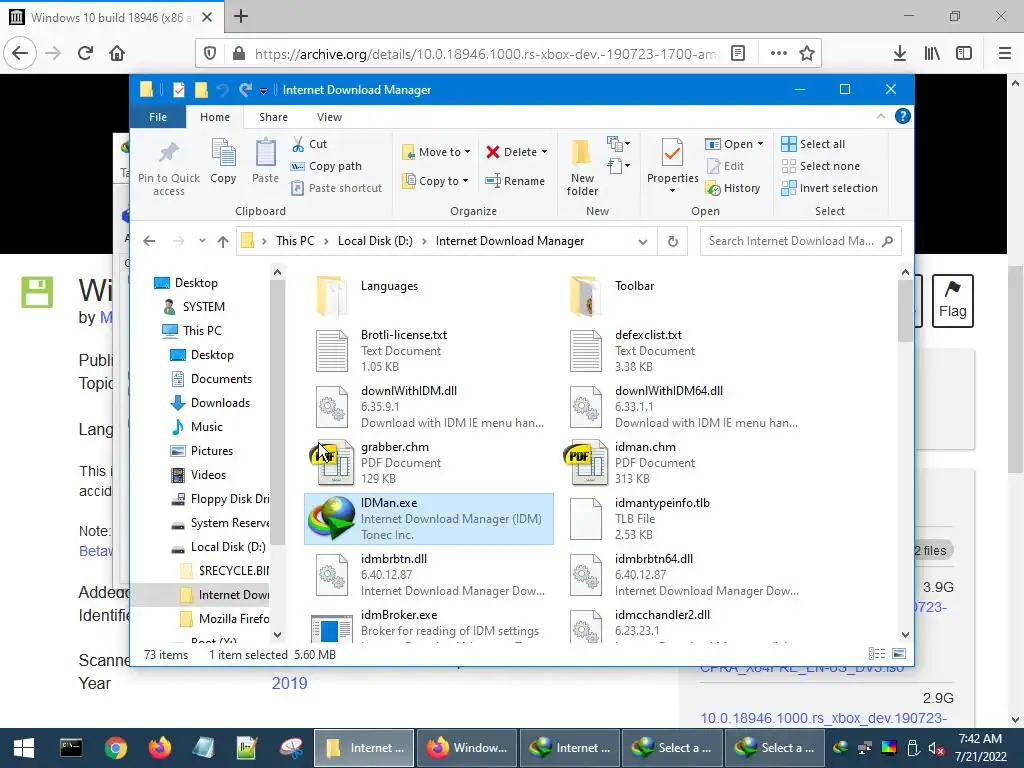Rename the selected file
The image size is (1024, 768).
pyautogui.click(x=515, y=181)
